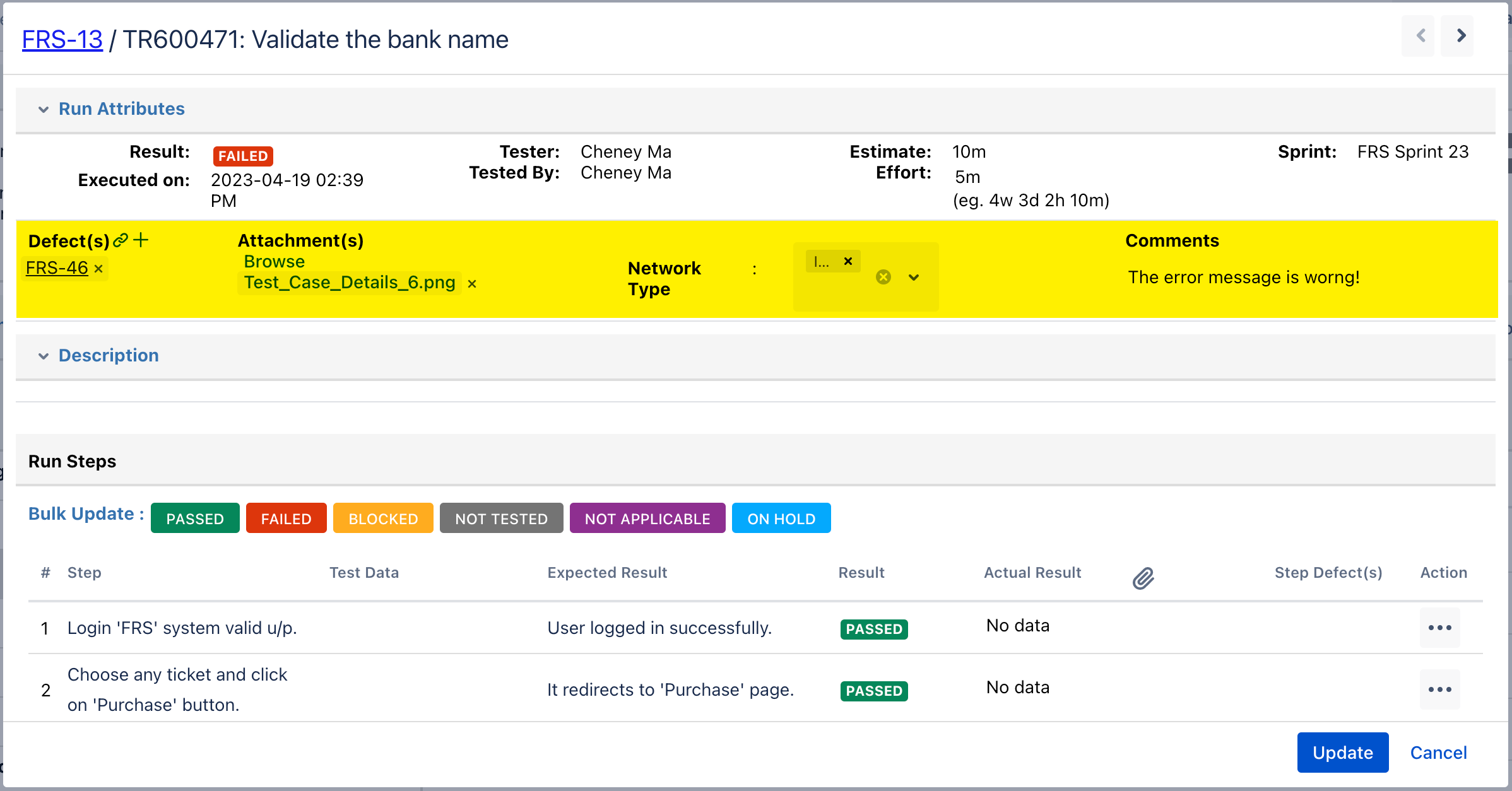Collapse the Run Attributes section
The image size is (1512, 791).
tap(44, 109)
